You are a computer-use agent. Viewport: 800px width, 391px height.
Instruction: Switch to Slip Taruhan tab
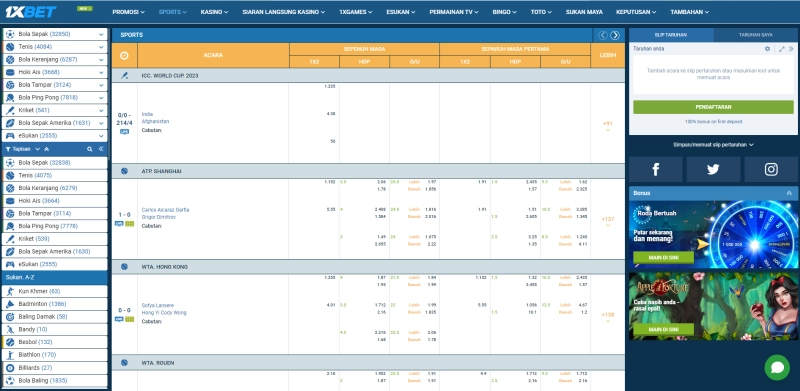(x=671, y=35)
